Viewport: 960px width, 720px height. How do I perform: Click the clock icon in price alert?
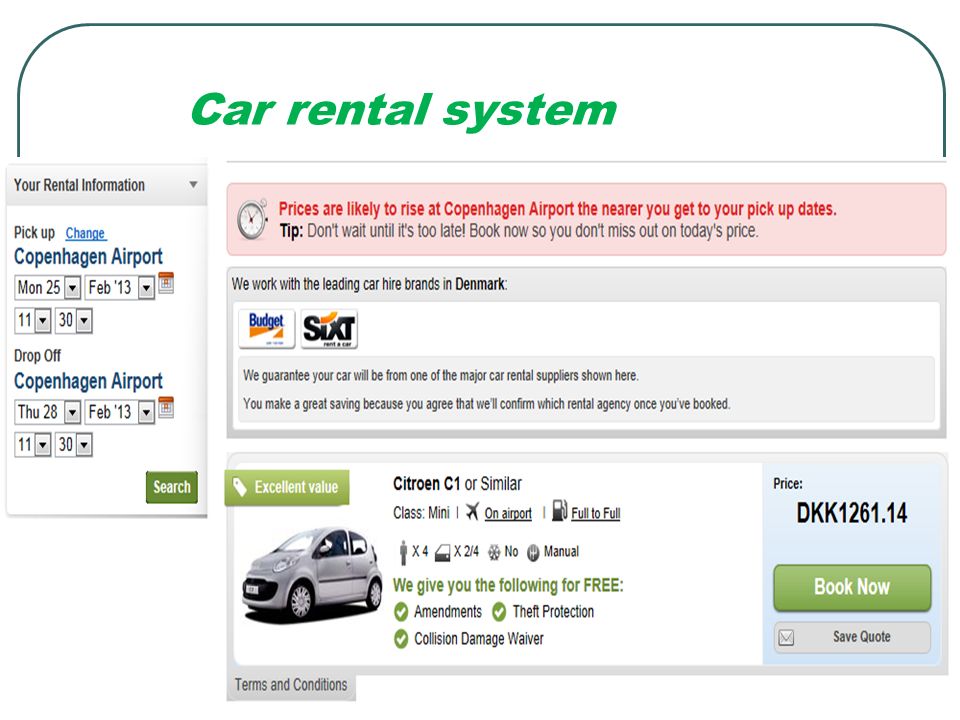click(x=253, y=219)
